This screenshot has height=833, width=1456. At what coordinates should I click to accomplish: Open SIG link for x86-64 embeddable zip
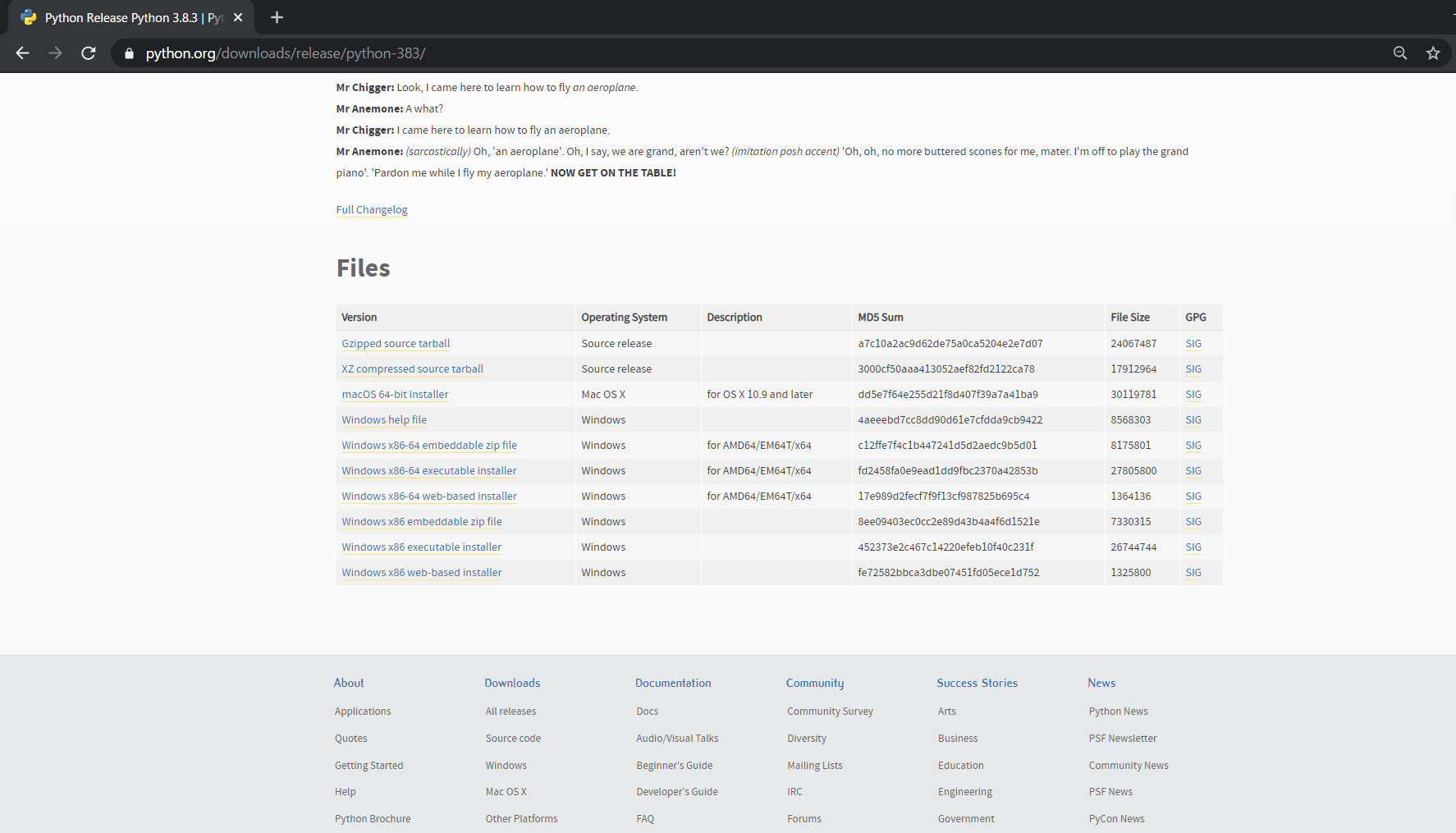click(1193, 446)
